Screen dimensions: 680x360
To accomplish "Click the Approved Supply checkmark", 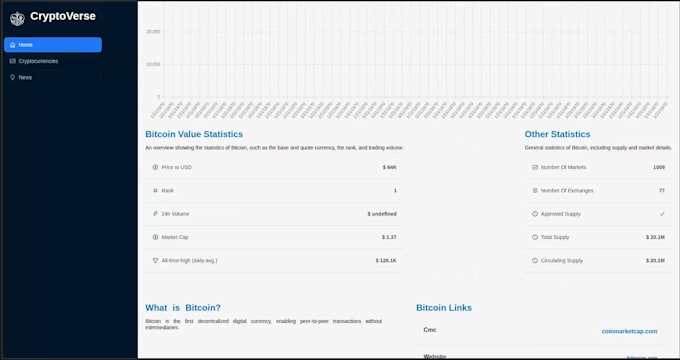I will tap(662, 214).
